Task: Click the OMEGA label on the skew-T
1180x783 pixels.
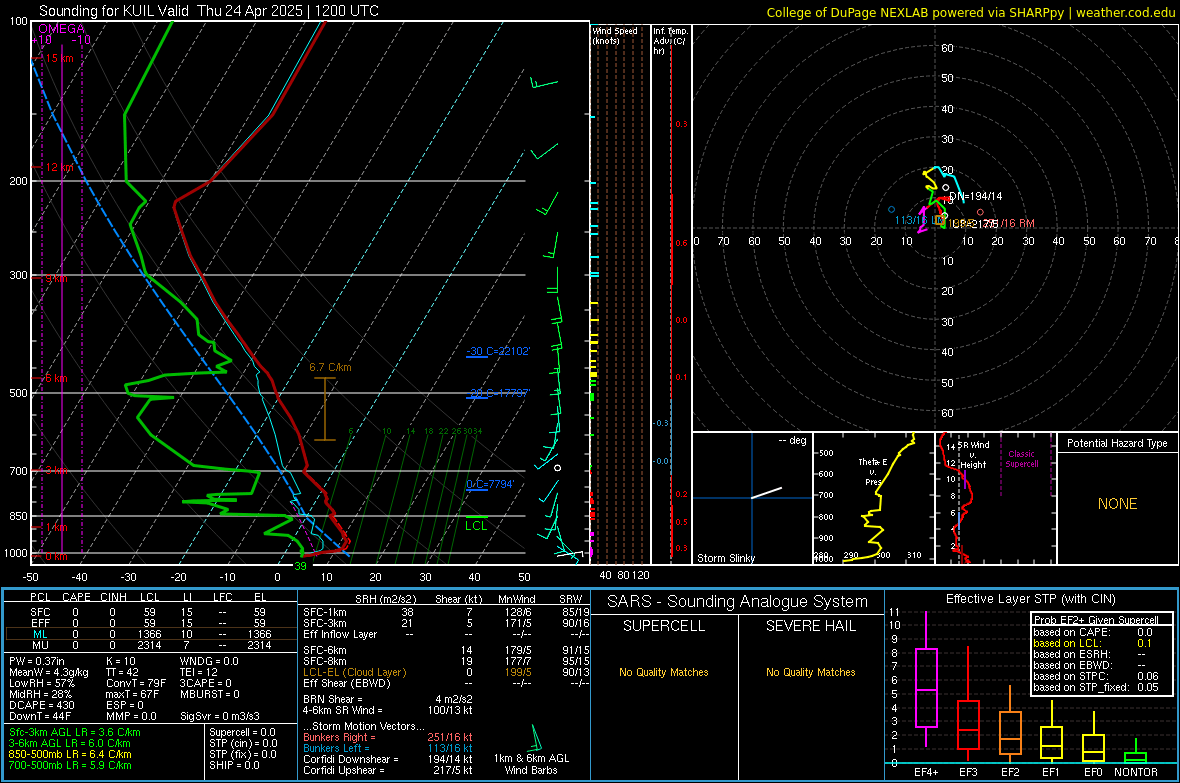Action: (x=61, y=29)
